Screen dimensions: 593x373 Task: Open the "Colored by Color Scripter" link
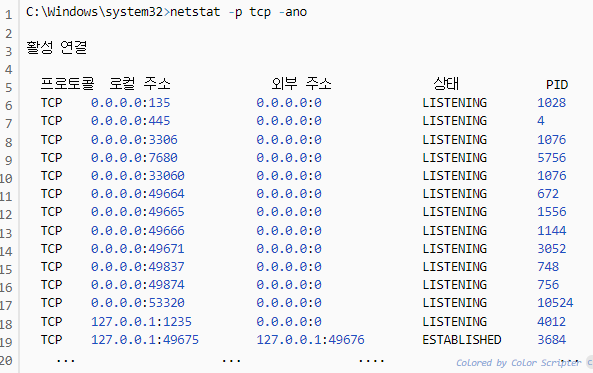coord(518,363)
